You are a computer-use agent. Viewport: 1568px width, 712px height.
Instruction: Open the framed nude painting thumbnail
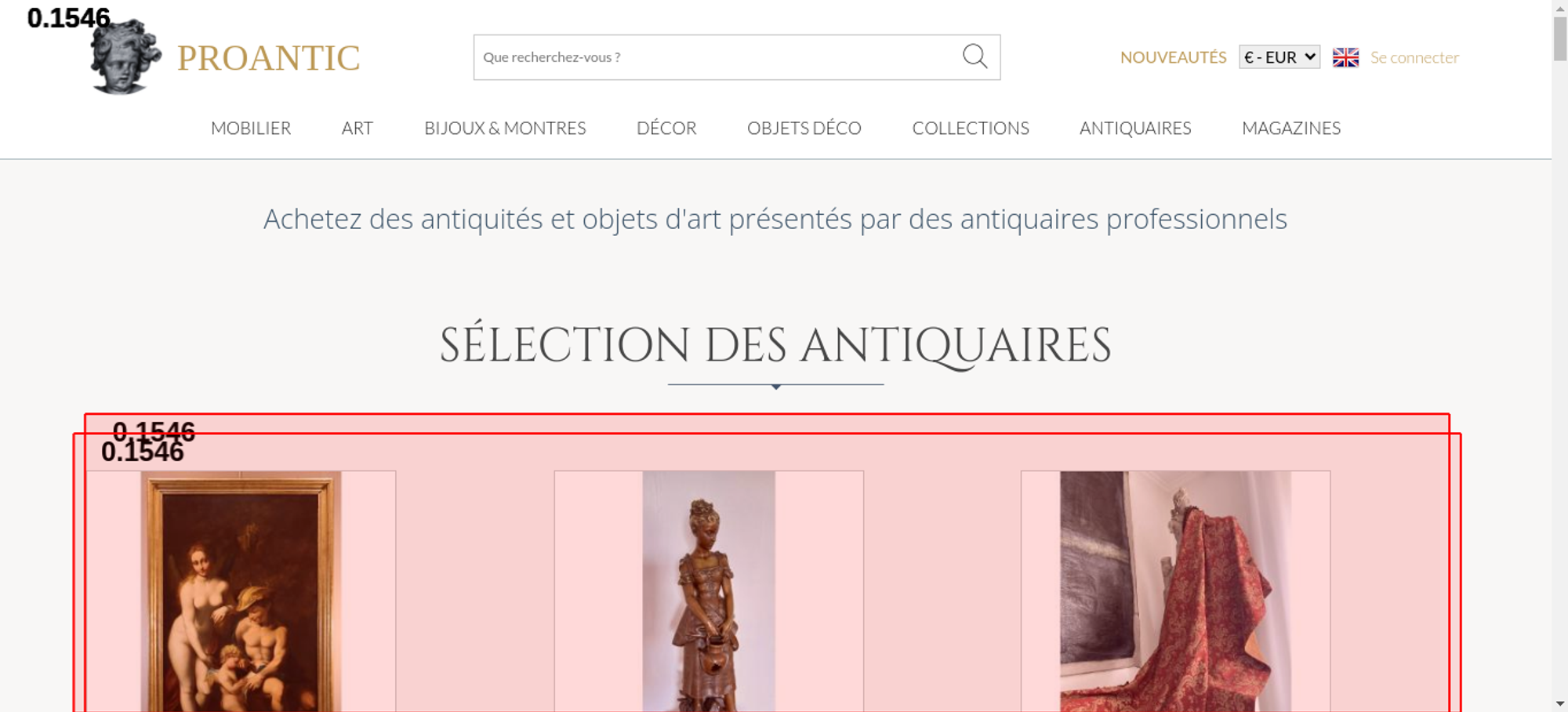(x=241, y=591)
